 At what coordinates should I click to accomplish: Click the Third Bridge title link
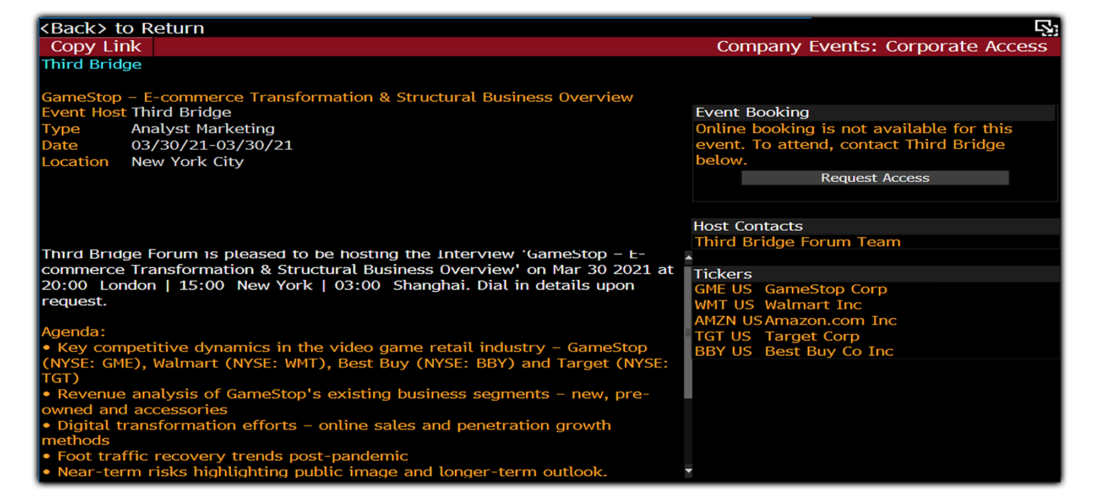tap(91, 65)
